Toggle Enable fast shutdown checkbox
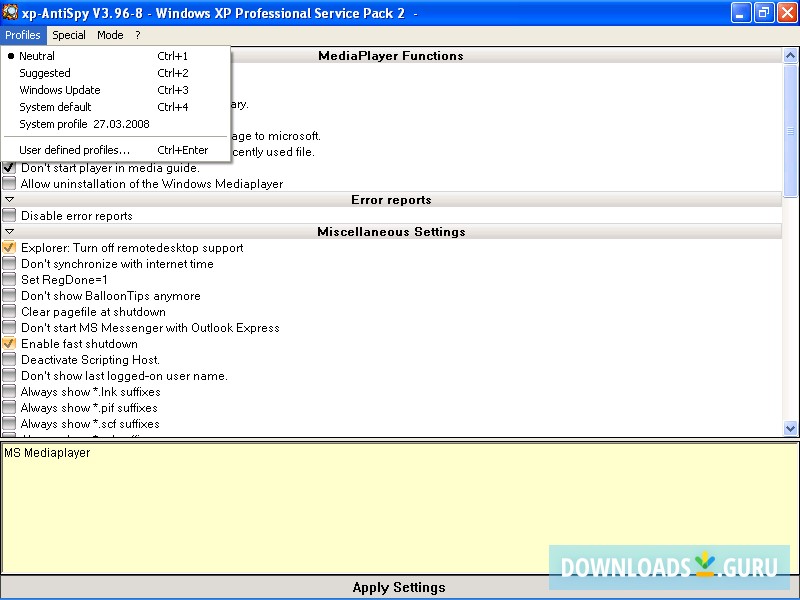Viewport: 800px width, 600px height. (x=9, y=343)
